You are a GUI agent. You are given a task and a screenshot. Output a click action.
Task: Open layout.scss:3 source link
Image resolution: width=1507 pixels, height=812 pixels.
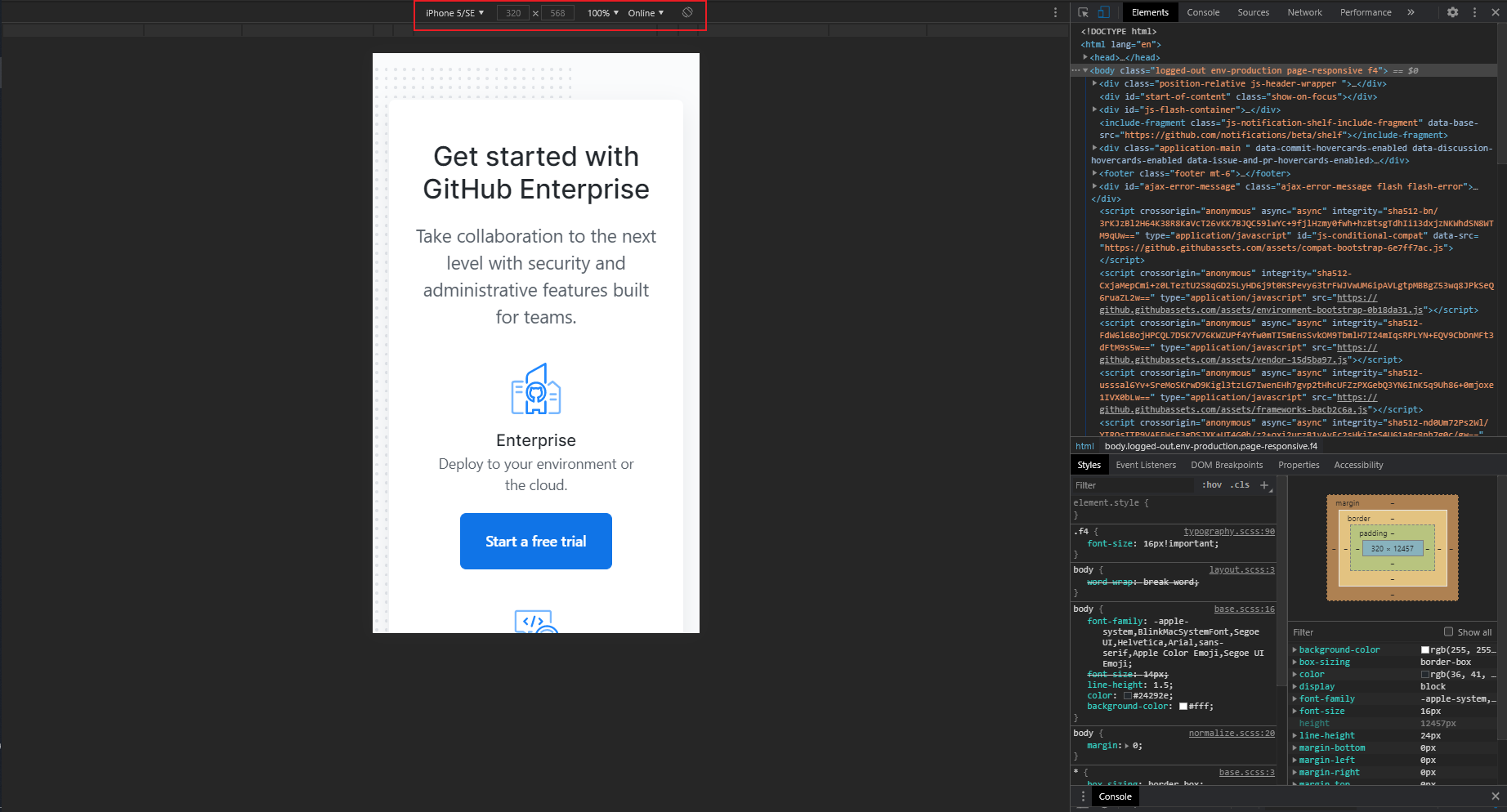pos(1242,570)
